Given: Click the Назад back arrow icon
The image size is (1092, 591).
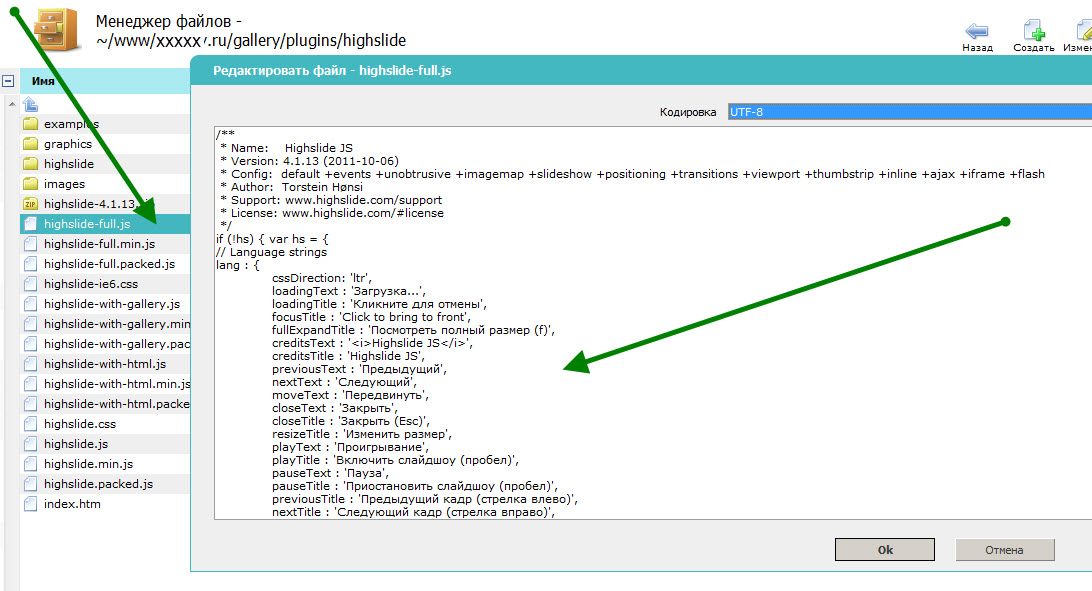Looking at the screenshot, I should pos(977,30).
